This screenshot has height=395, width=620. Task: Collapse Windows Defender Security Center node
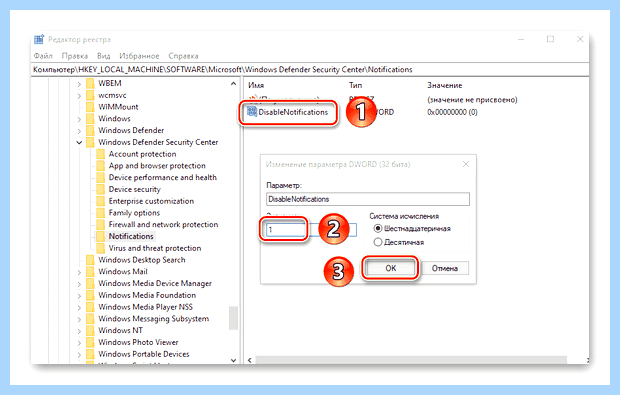[x=79, y=142]
